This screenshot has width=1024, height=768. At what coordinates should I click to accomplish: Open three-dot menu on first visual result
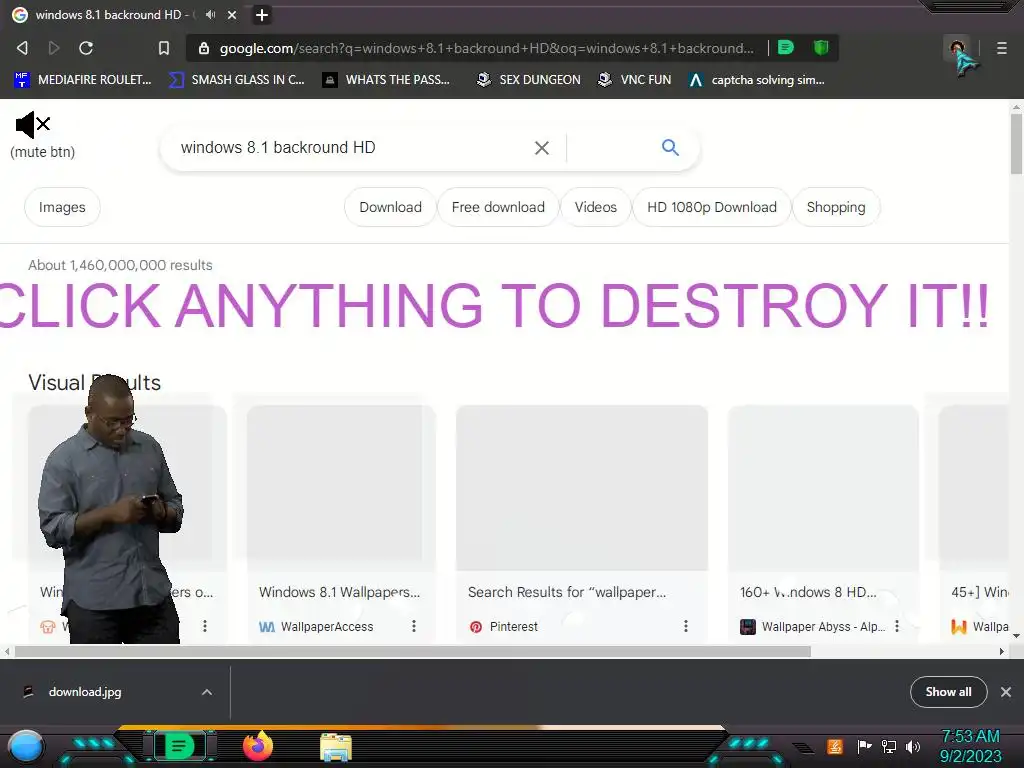205,626
